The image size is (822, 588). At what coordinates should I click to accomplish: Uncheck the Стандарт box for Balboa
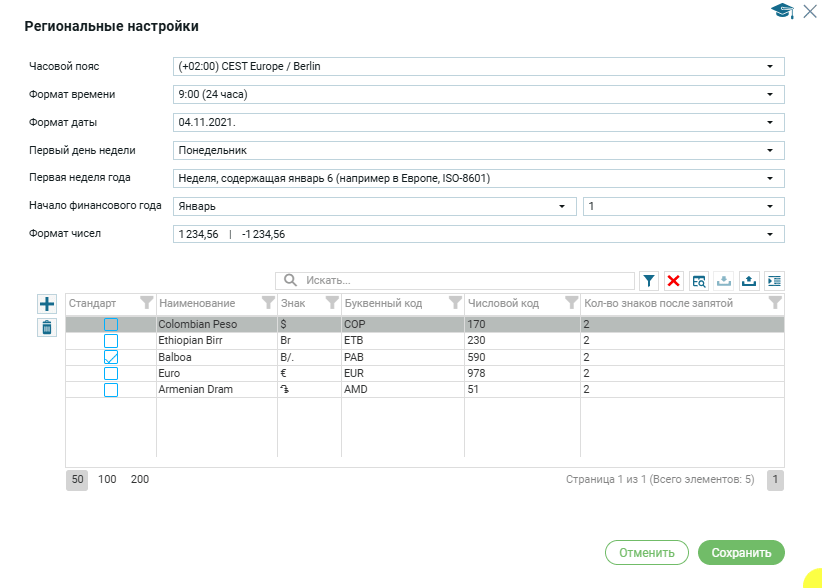[111, 357]
